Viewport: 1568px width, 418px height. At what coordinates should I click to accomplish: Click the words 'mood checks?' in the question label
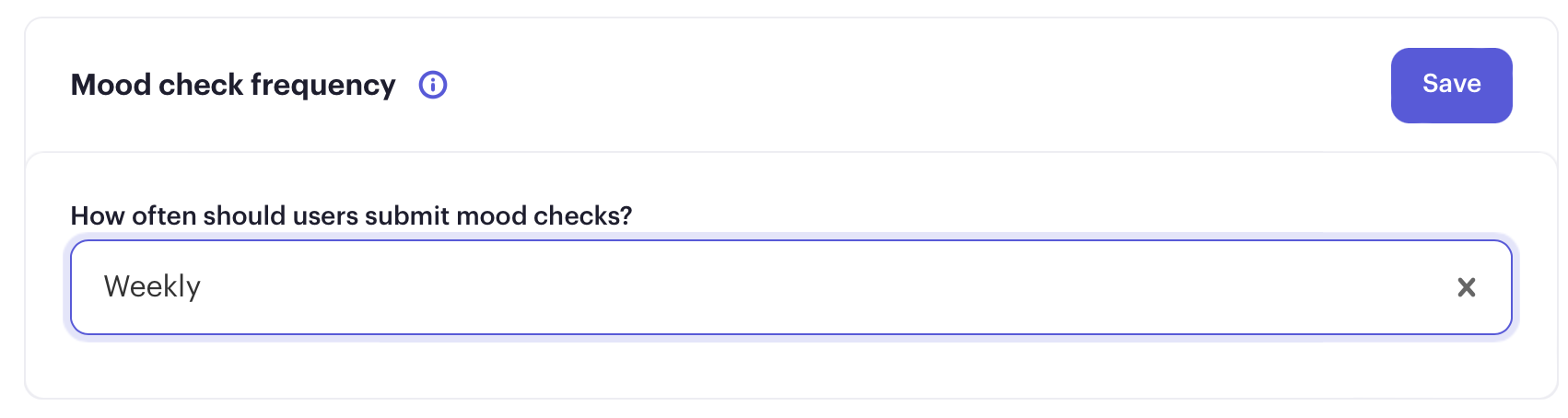(544, 215)
